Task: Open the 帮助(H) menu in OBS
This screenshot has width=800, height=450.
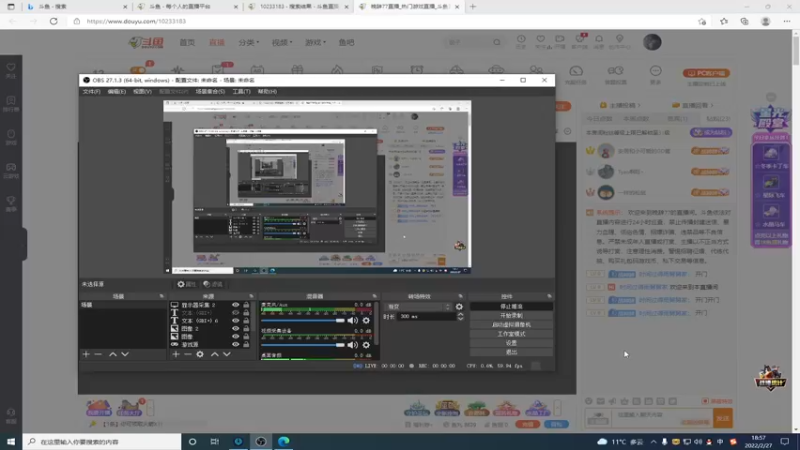Action: pyautogui.click(x=267, y=91)
